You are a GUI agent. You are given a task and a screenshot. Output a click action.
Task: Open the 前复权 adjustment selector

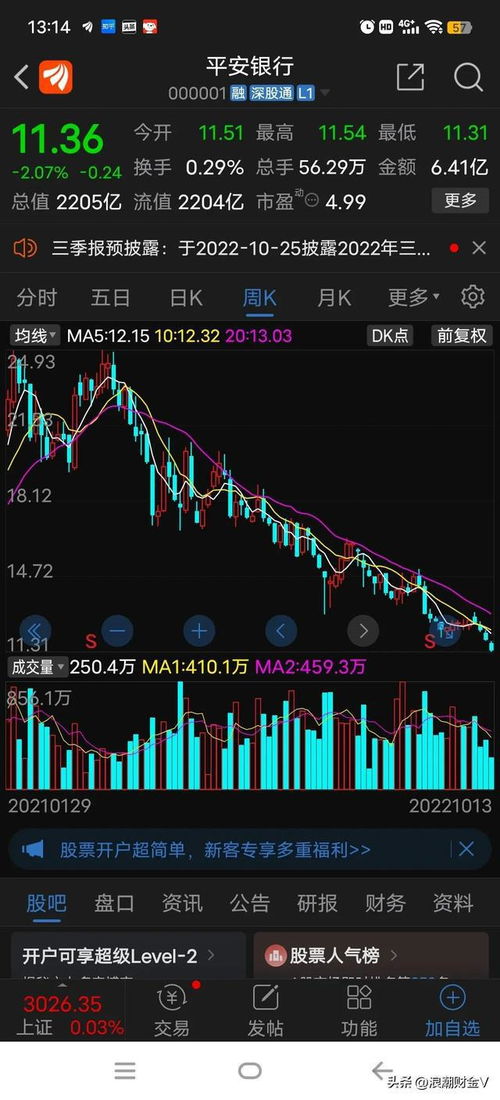[x=461, y=335]
